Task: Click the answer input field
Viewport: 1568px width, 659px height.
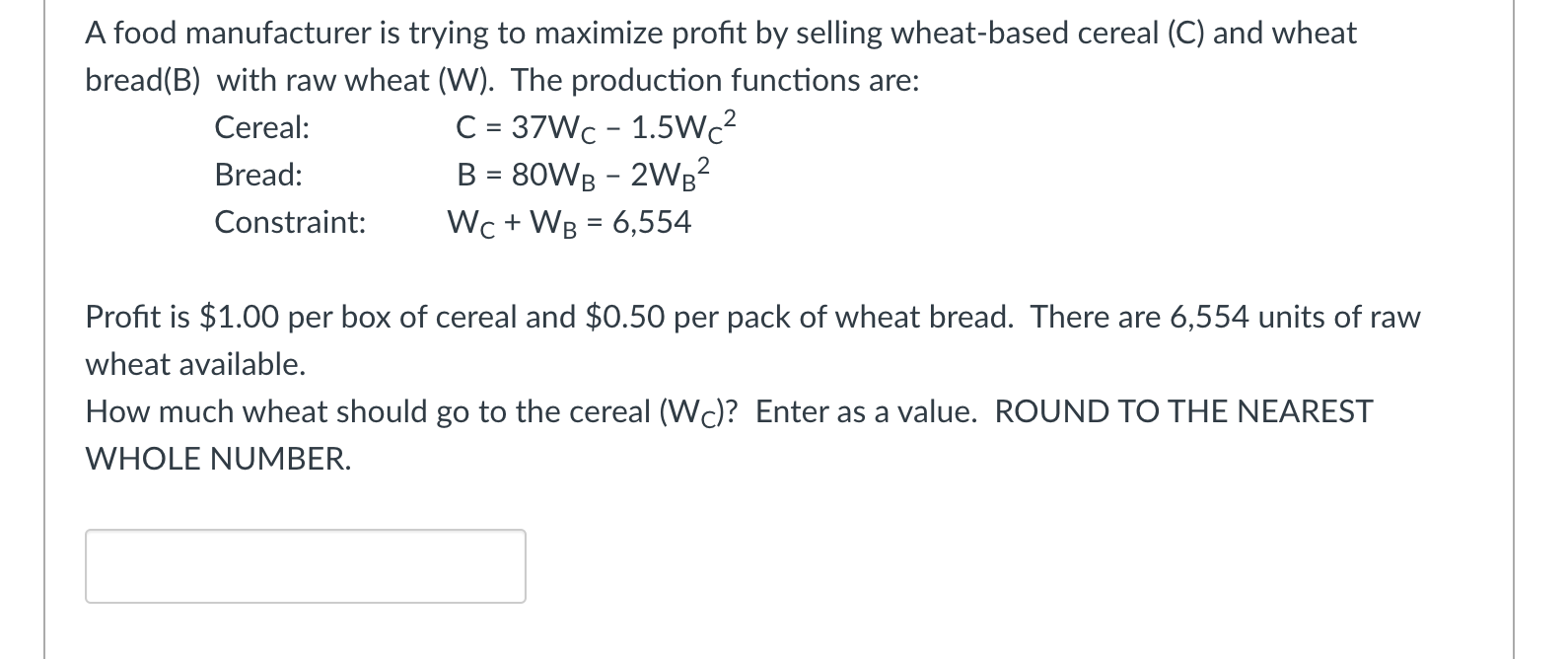Action: click(x=306, y=566)
